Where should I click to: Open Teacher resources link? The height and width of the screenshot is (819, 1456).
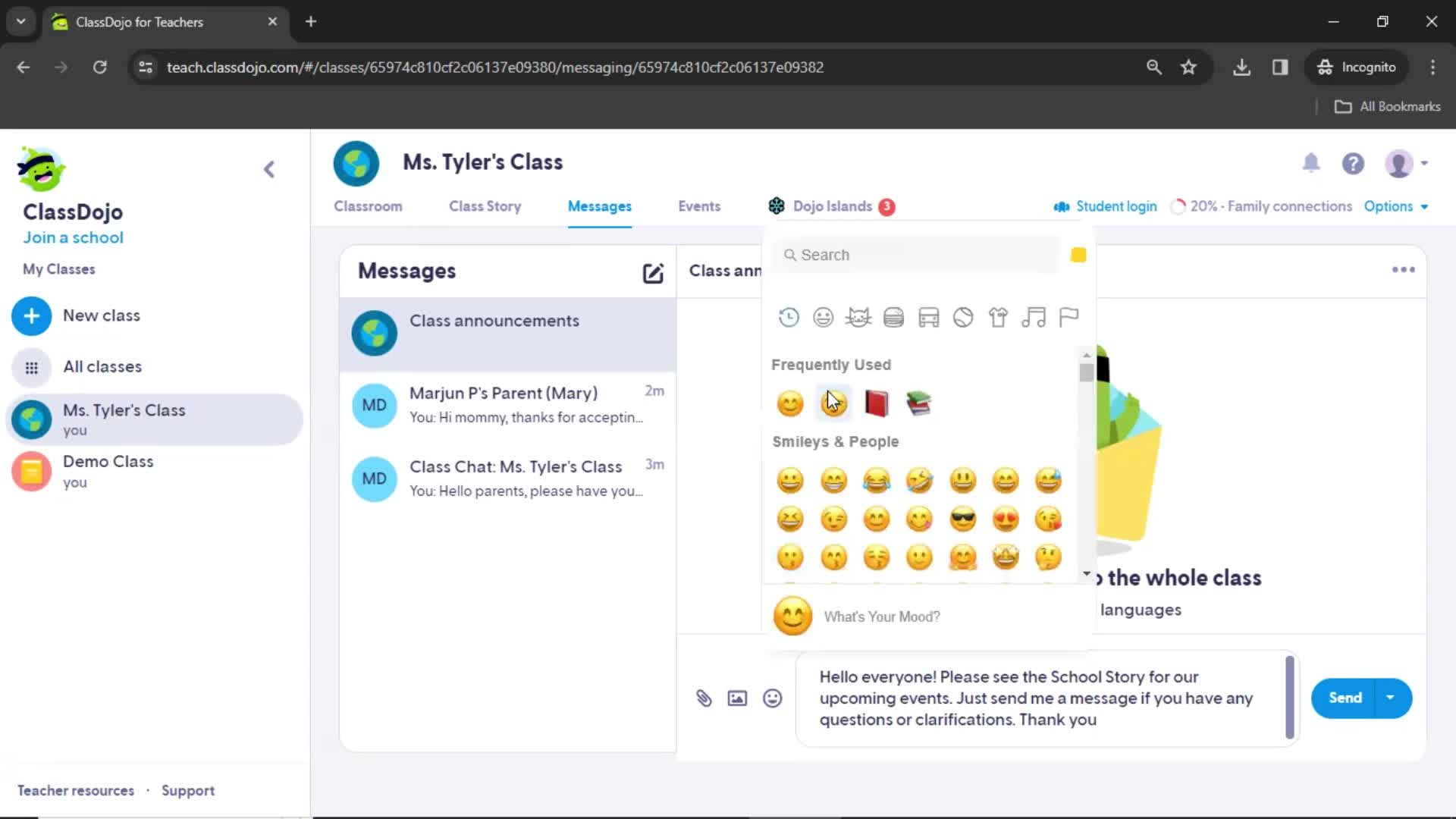click(76, 791)
